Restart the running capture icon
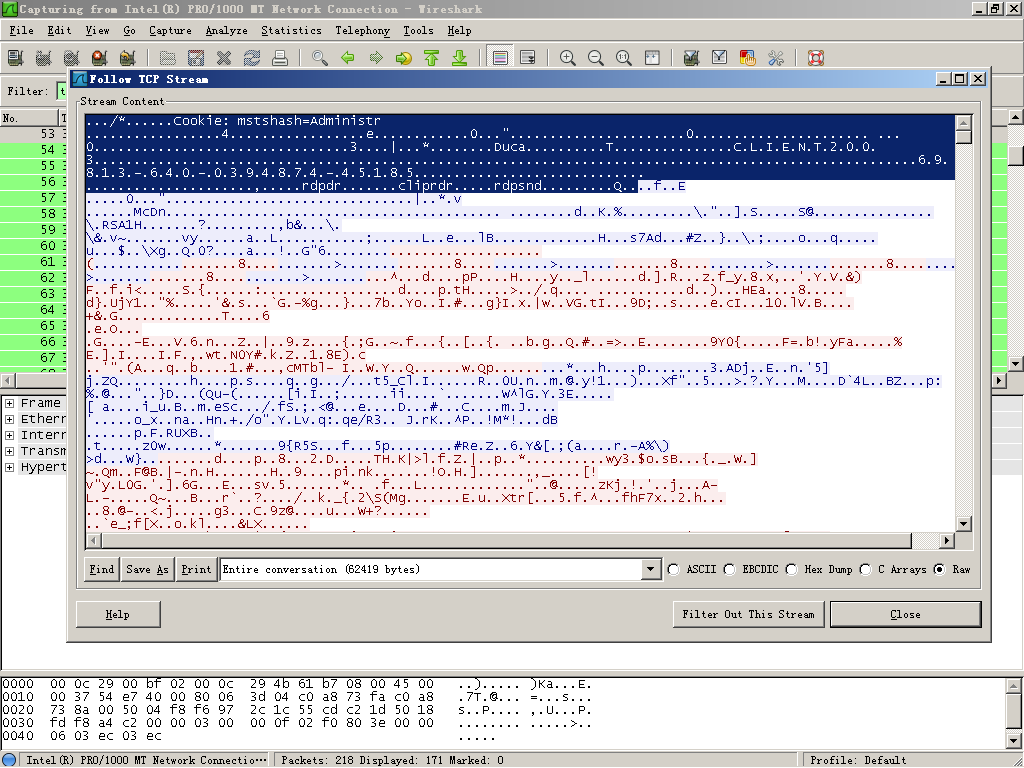The height and width of the screenshot is (768, 1024). [127, 58]
